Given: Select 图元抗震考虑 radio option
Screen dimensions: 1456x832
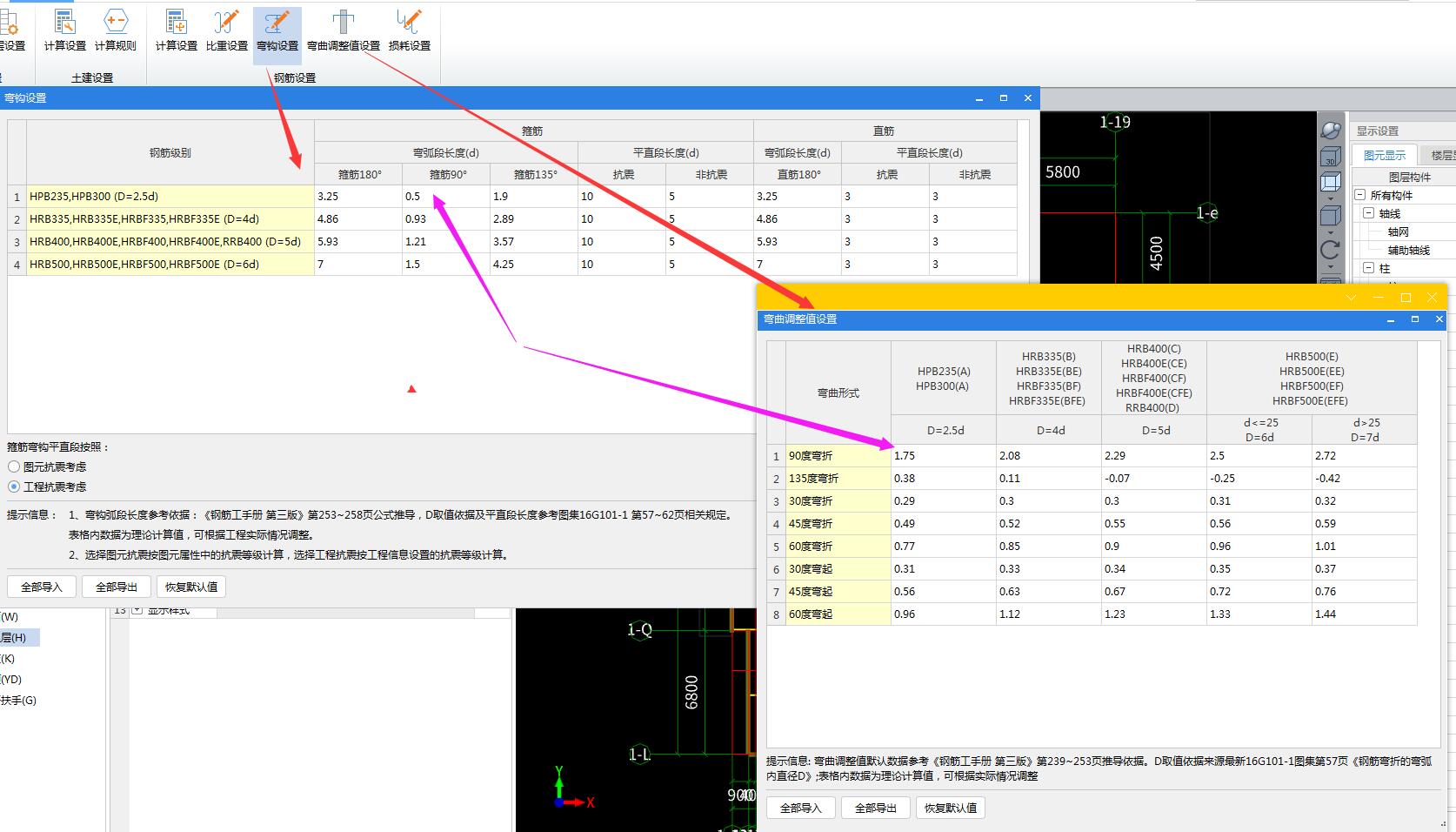Looking at the screenshot, I should click(48, 467).
